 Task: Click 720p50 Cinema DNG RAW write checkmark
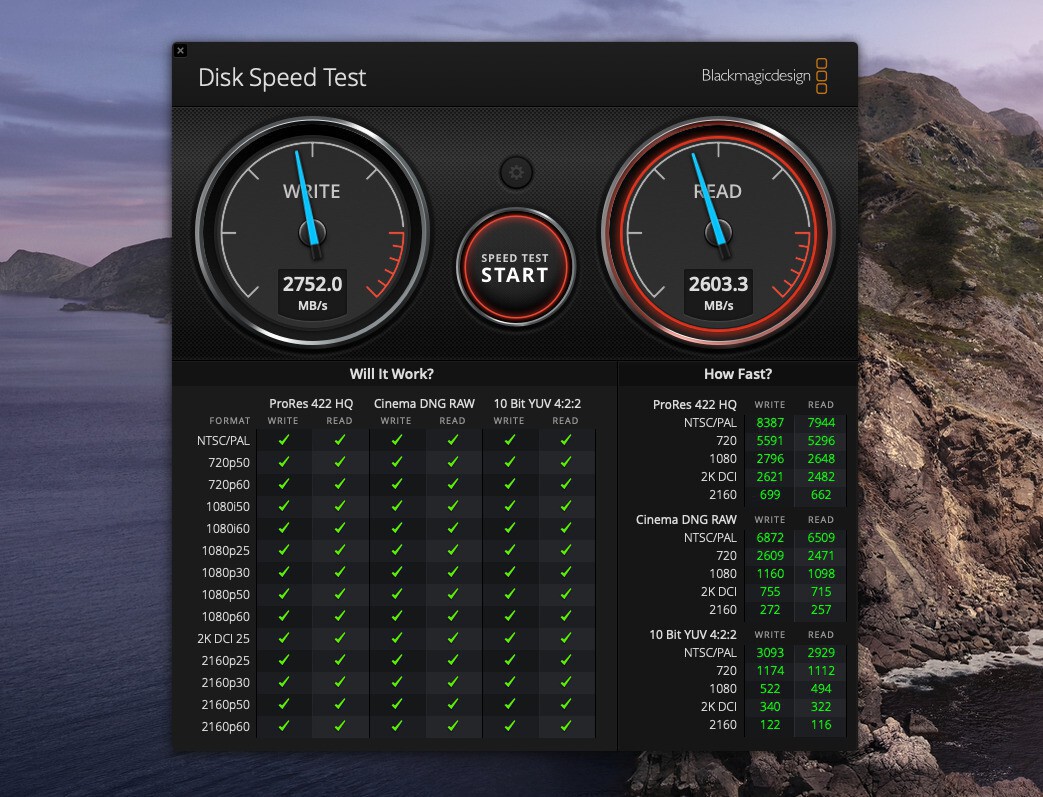pyautogui.click(x=397, y=462)
